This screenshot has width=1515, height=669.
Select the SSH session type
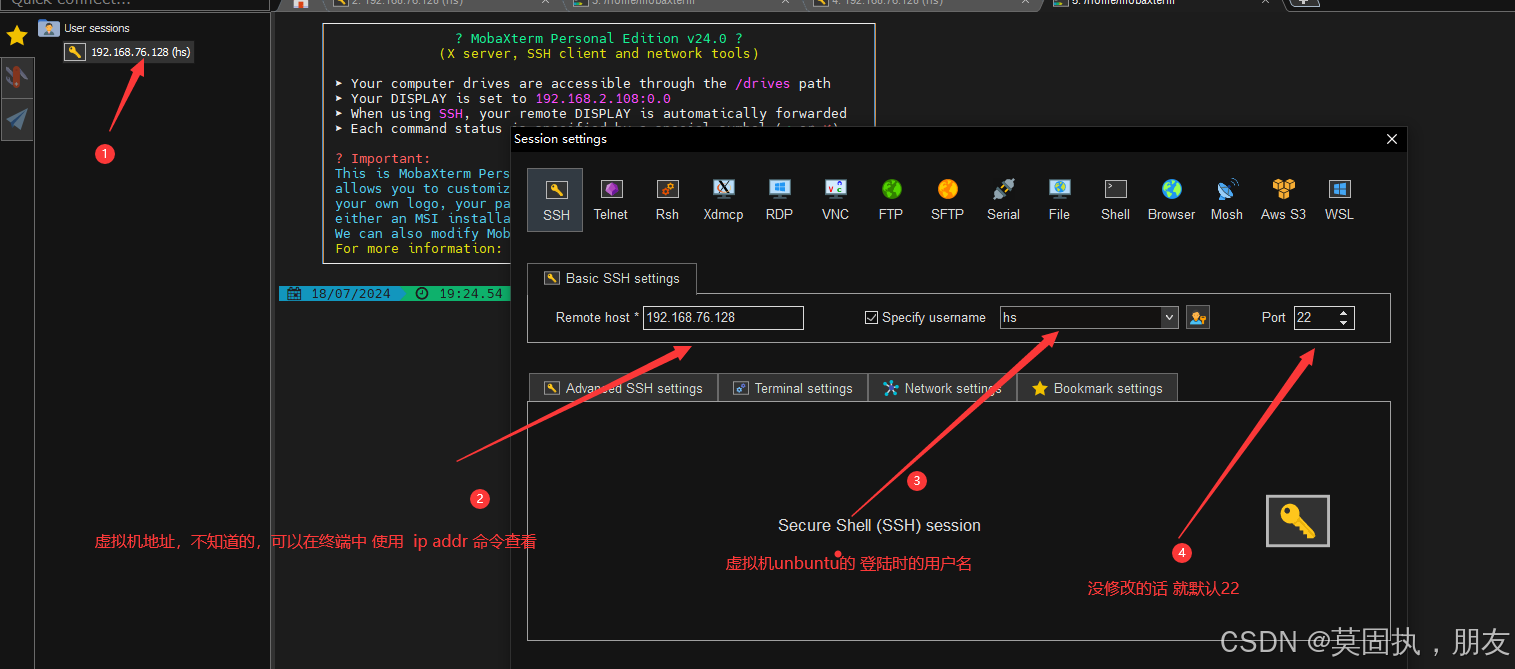click(556, 200)
